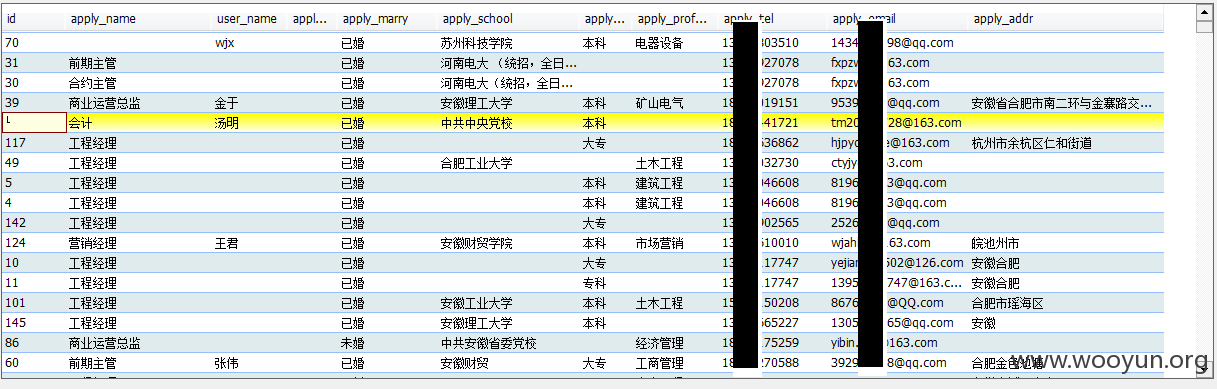Select the address cell '皖池州市'
Image resolution: width=1217 pixels, height=389 pixels.
pyautogui.click(x=995, y=243)
